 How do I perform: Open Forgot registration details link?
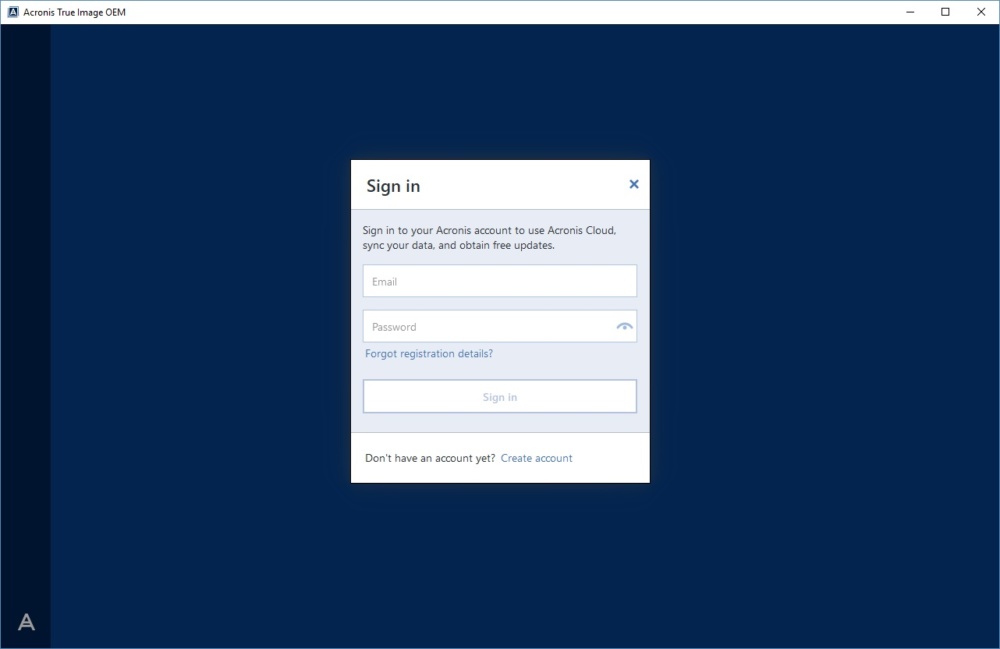click(429, 354)
